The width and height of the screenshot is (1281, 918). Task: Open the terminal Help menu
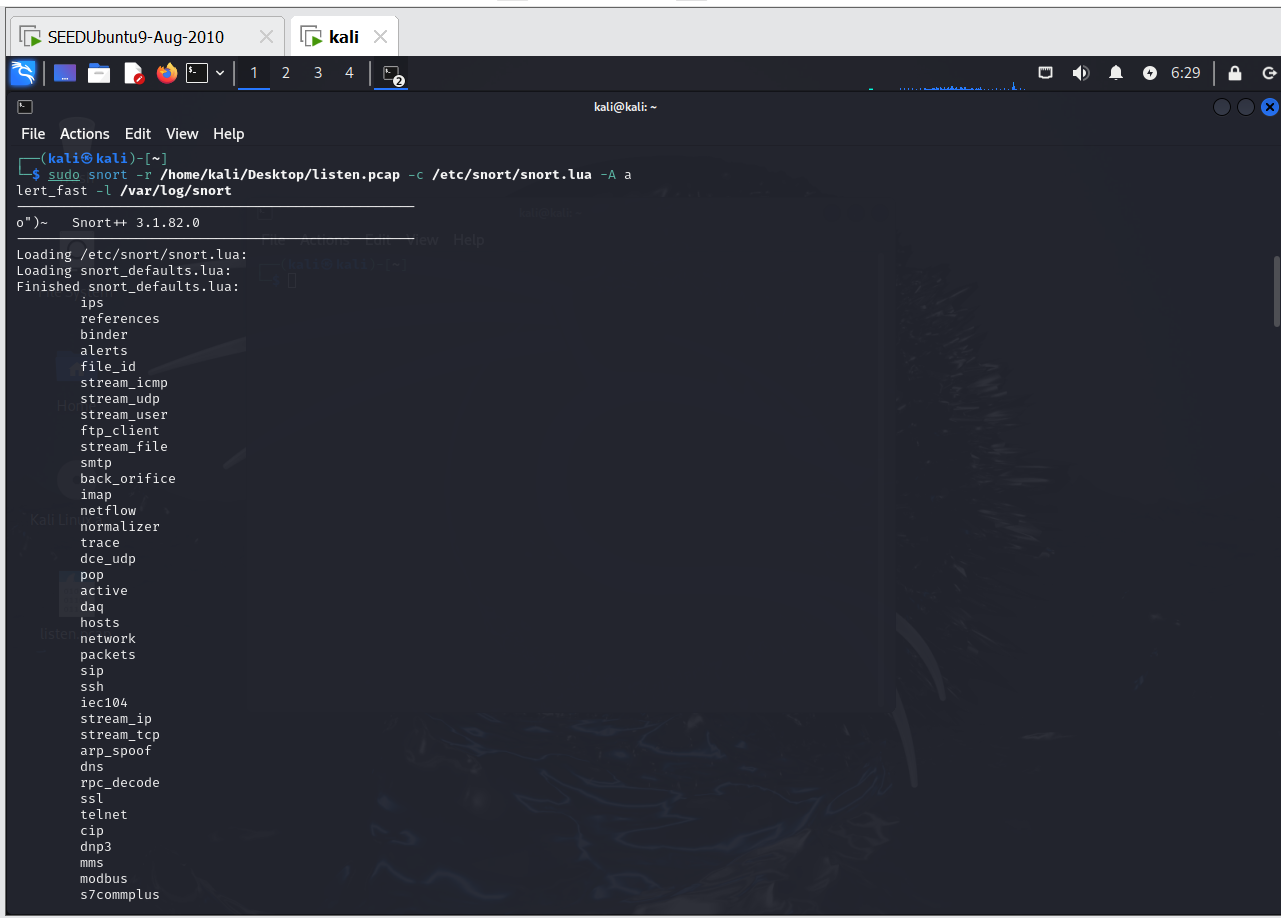click(229, 134)
